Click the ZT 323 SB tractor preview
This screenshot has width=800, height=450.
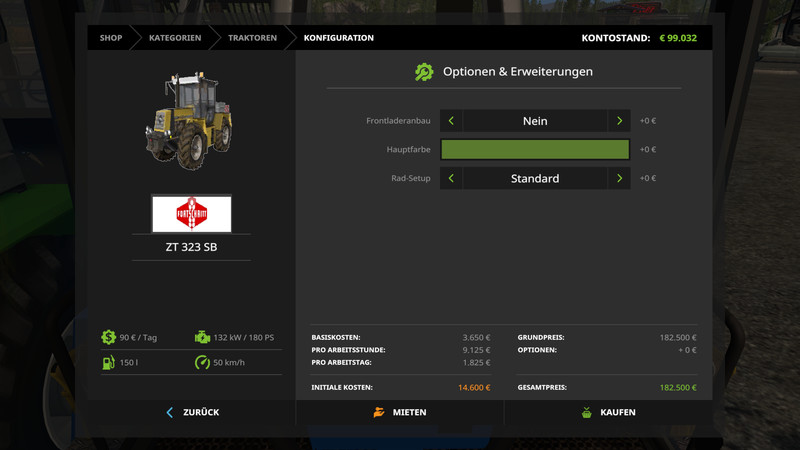coord(189,118)
